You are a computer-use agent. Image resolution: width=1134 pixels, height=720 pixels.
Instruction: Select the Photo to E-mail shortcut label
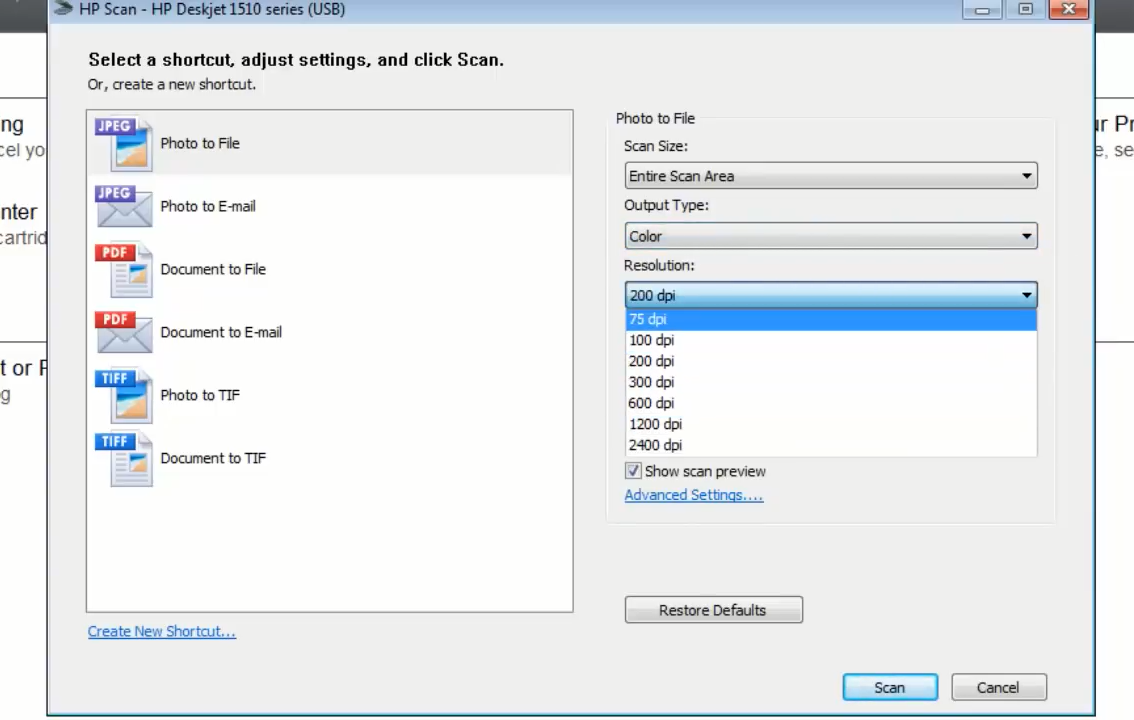[208, 206]
